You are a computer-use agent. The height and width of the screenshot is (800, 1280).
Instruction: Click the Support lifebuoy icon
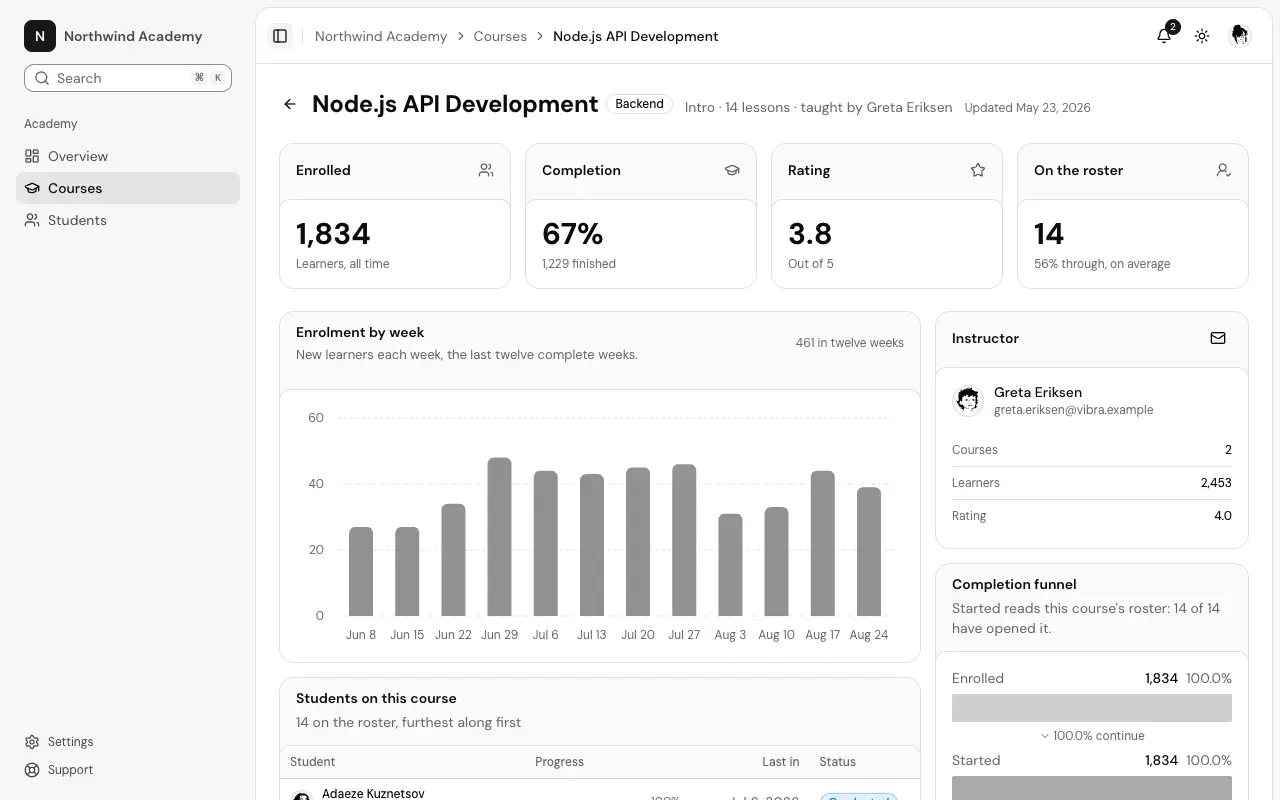click(x=32, y=770)
